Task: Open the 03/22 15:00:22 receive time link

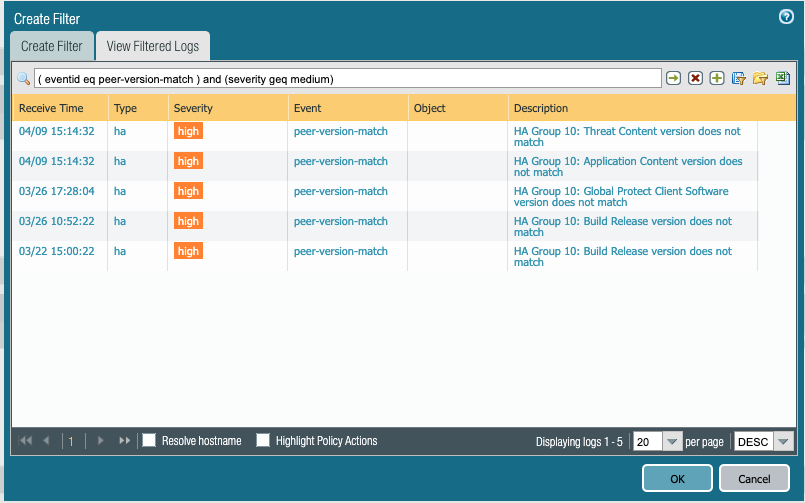Action: tap(57, 251)
